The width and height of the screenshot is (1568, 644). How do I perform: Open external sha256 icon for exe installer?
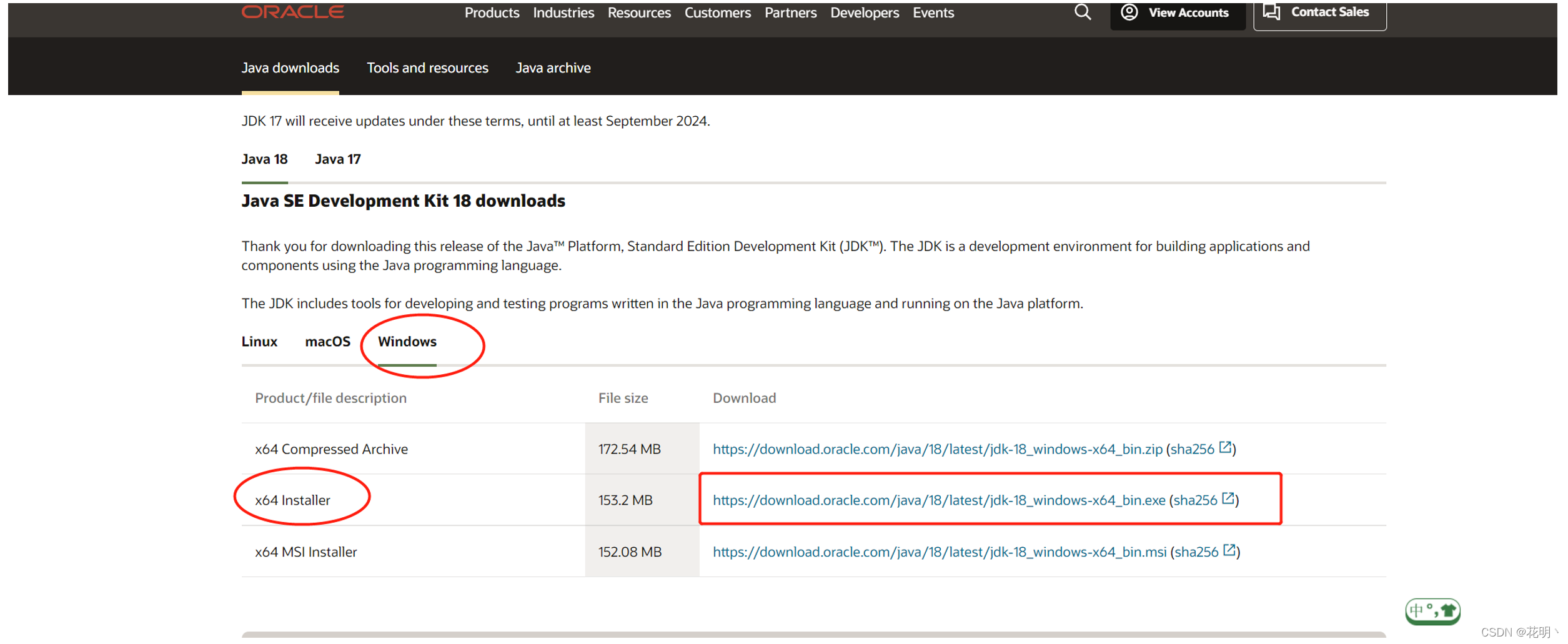tap(1228, 498)
